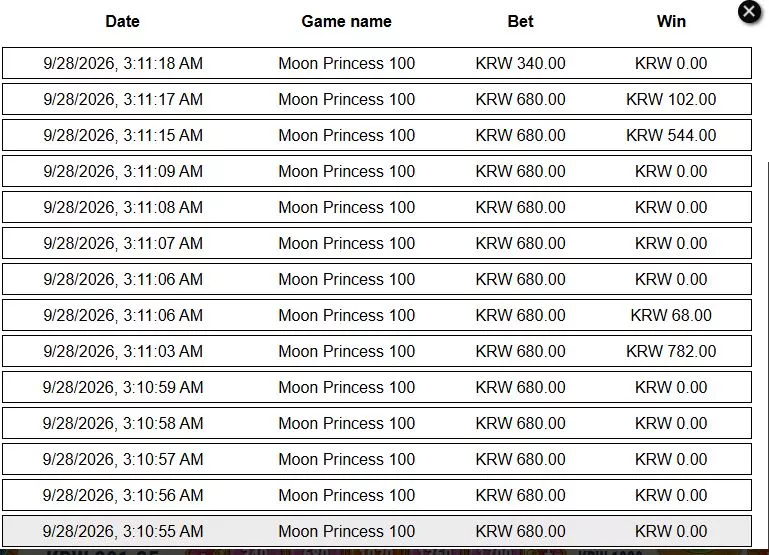Click the history list vertical scrollbar

(x=767, y=353)
